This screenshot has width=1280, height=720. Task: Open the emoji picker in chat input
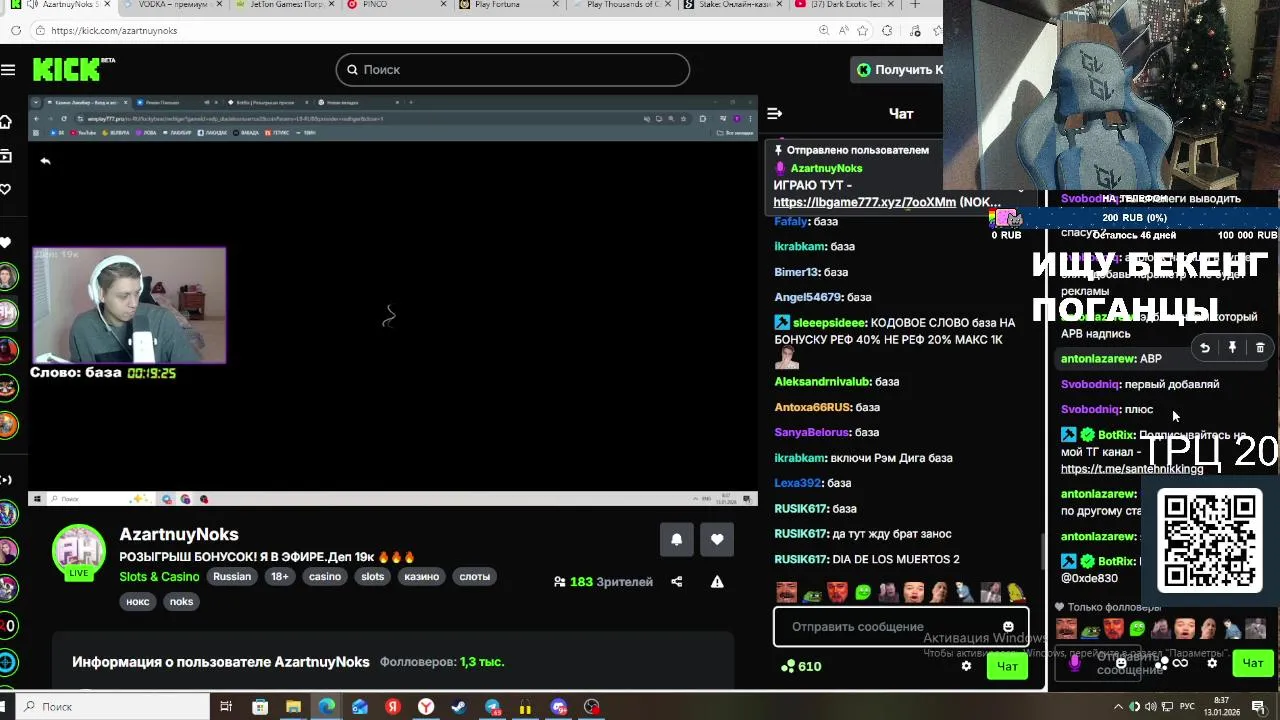click(1008, 627)
